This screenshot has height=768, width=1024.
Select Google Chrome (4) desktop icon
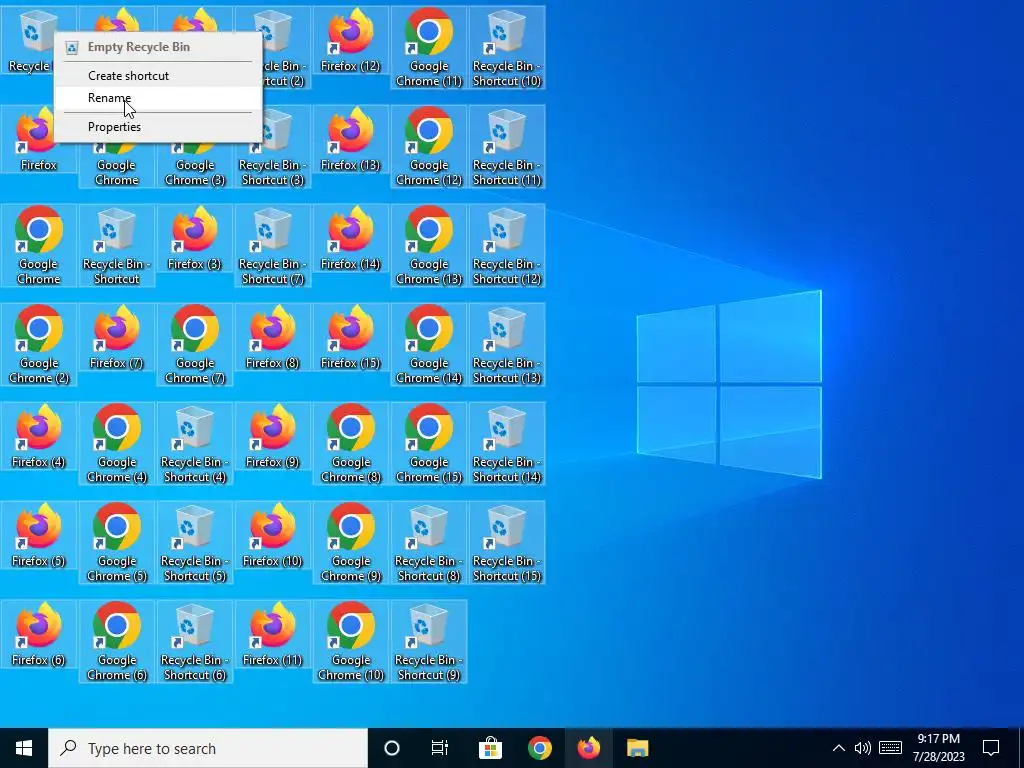pyautogui.click(x=117, y=444)
